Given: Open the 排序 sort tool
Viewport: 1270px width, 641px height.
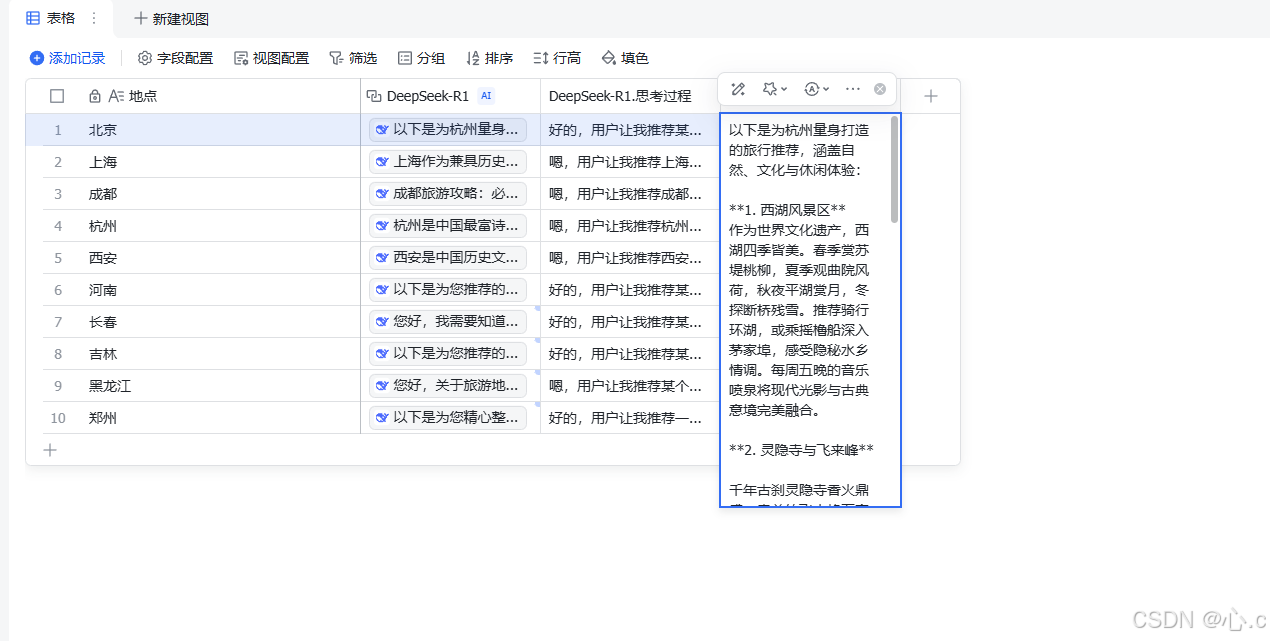Looking at the screenshot, I should click(489, 58).
